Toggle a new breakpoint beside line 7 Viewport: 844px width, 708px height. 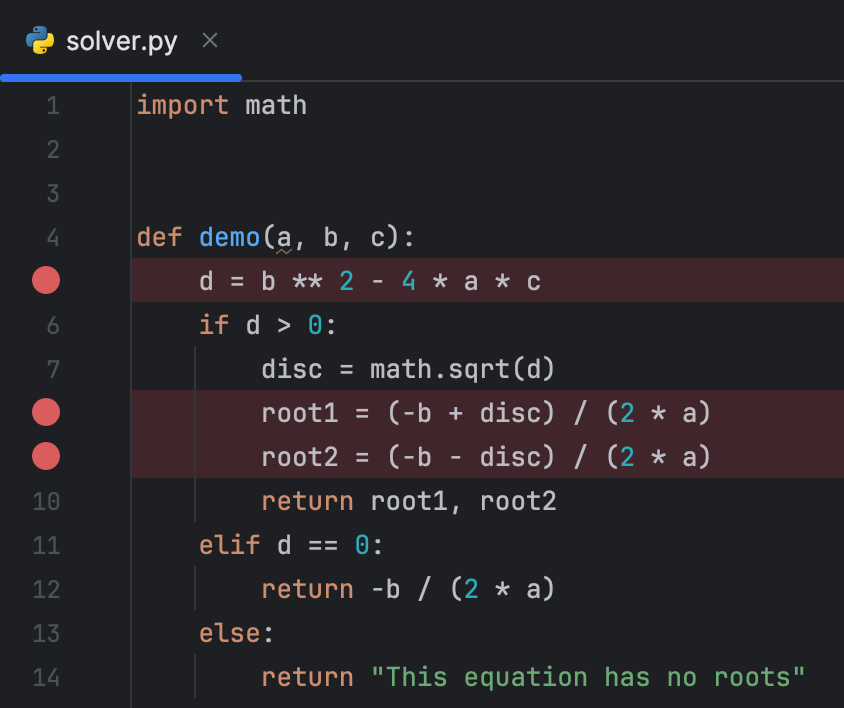45,368
